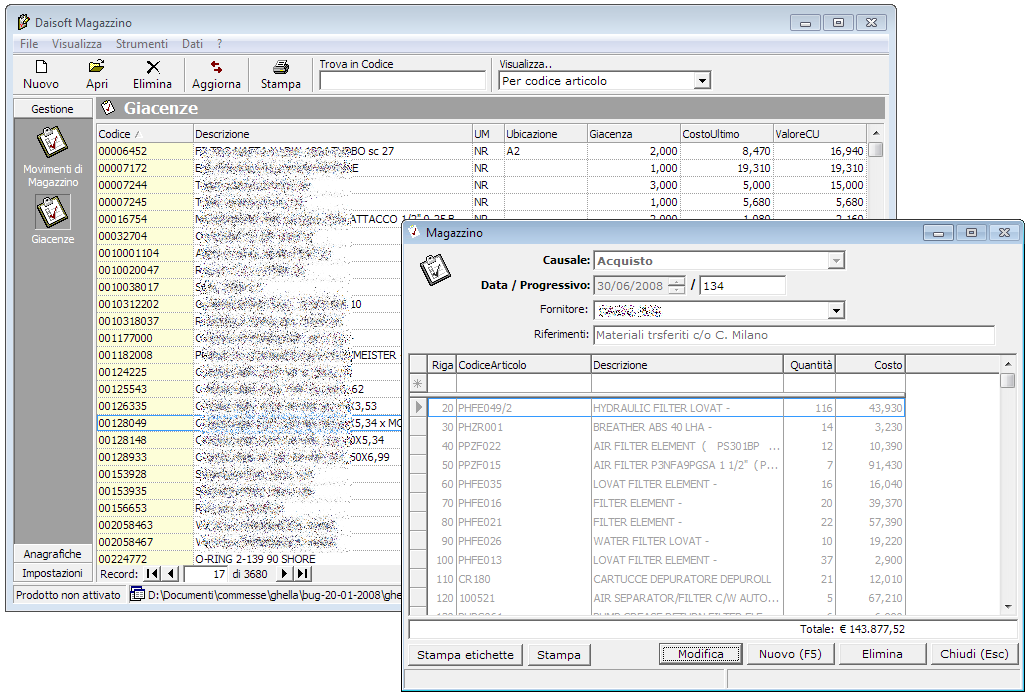This screenshot has height=695, width=1027.
Task: Click the Giacenza column header
Action: pyautogui.click(x=633, y=134)
